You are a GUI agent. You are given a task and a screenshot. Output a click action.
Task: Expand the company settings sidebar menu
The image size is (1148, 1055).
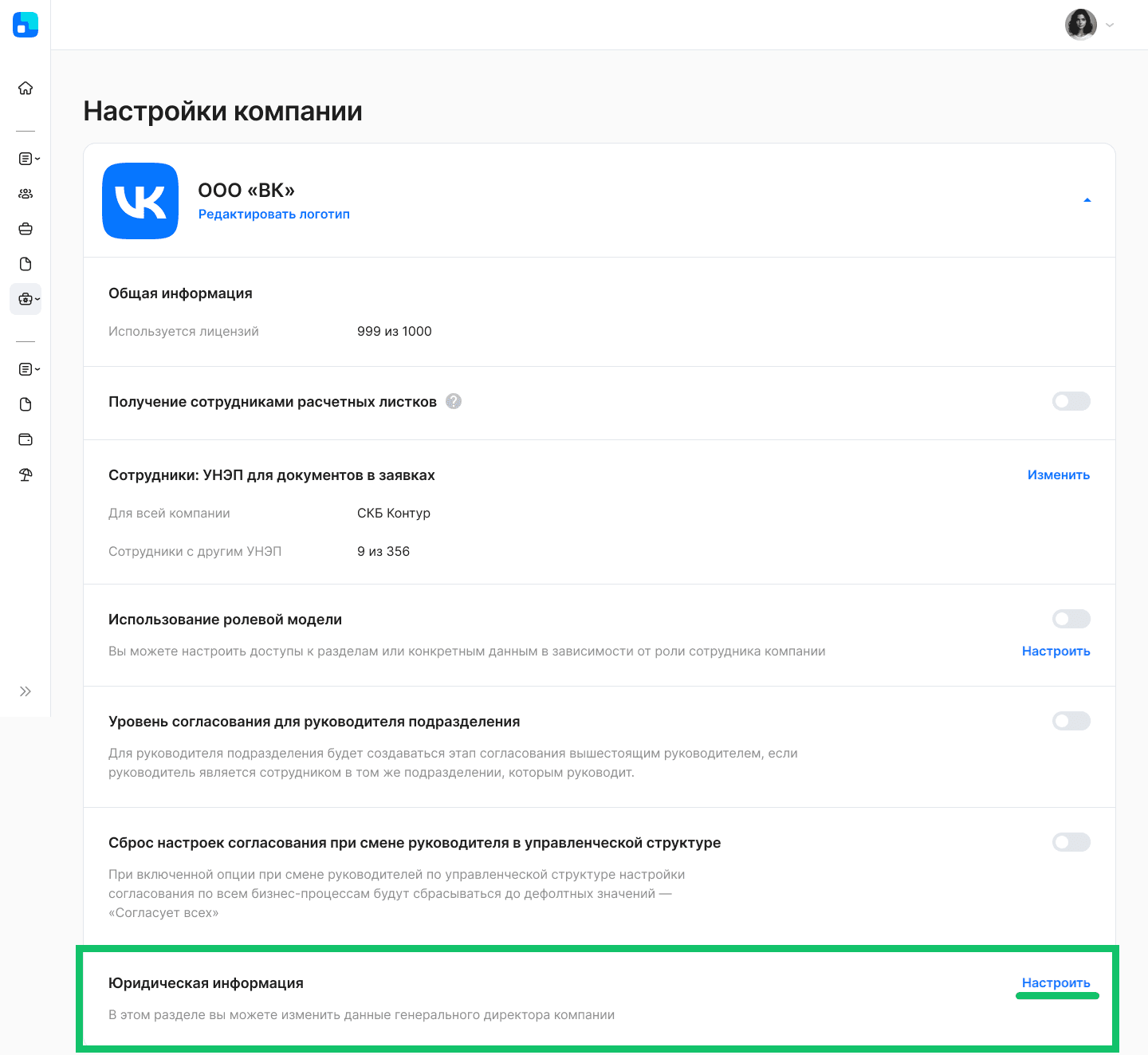pos(26,299)
